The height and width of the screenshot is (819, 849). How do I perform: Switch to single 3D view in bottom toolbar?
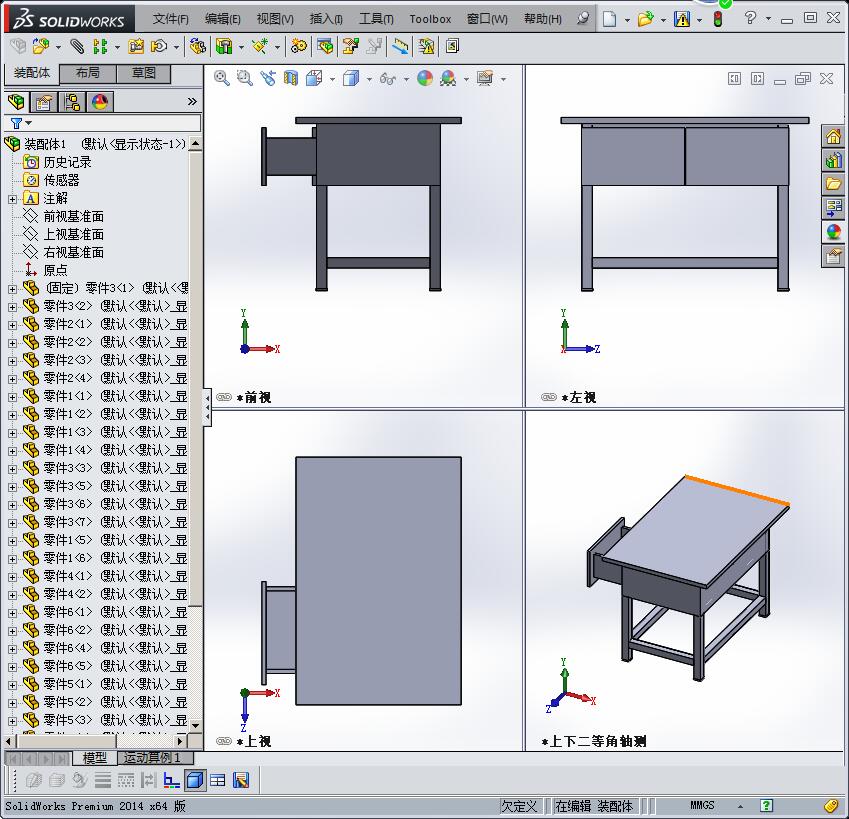(x=195, y=781)
